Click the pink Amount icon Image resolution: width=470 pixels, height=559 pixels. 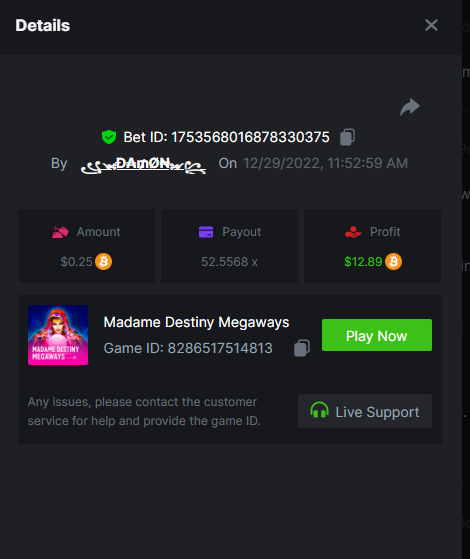(x=60, y=232)
